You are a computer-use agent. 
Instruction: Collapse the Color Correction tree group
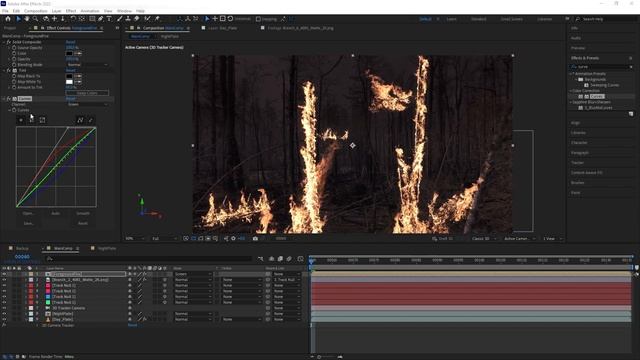click(x=571, y=91)
